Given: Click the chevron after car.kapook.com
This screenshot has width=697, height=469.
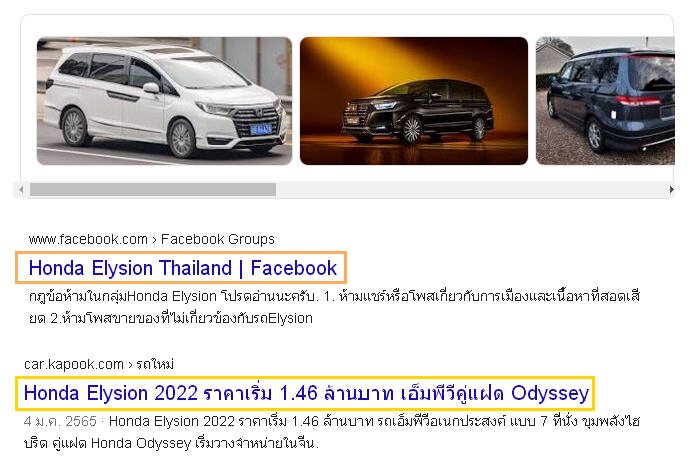Looking at the screenshot, I should coord(130,365).
